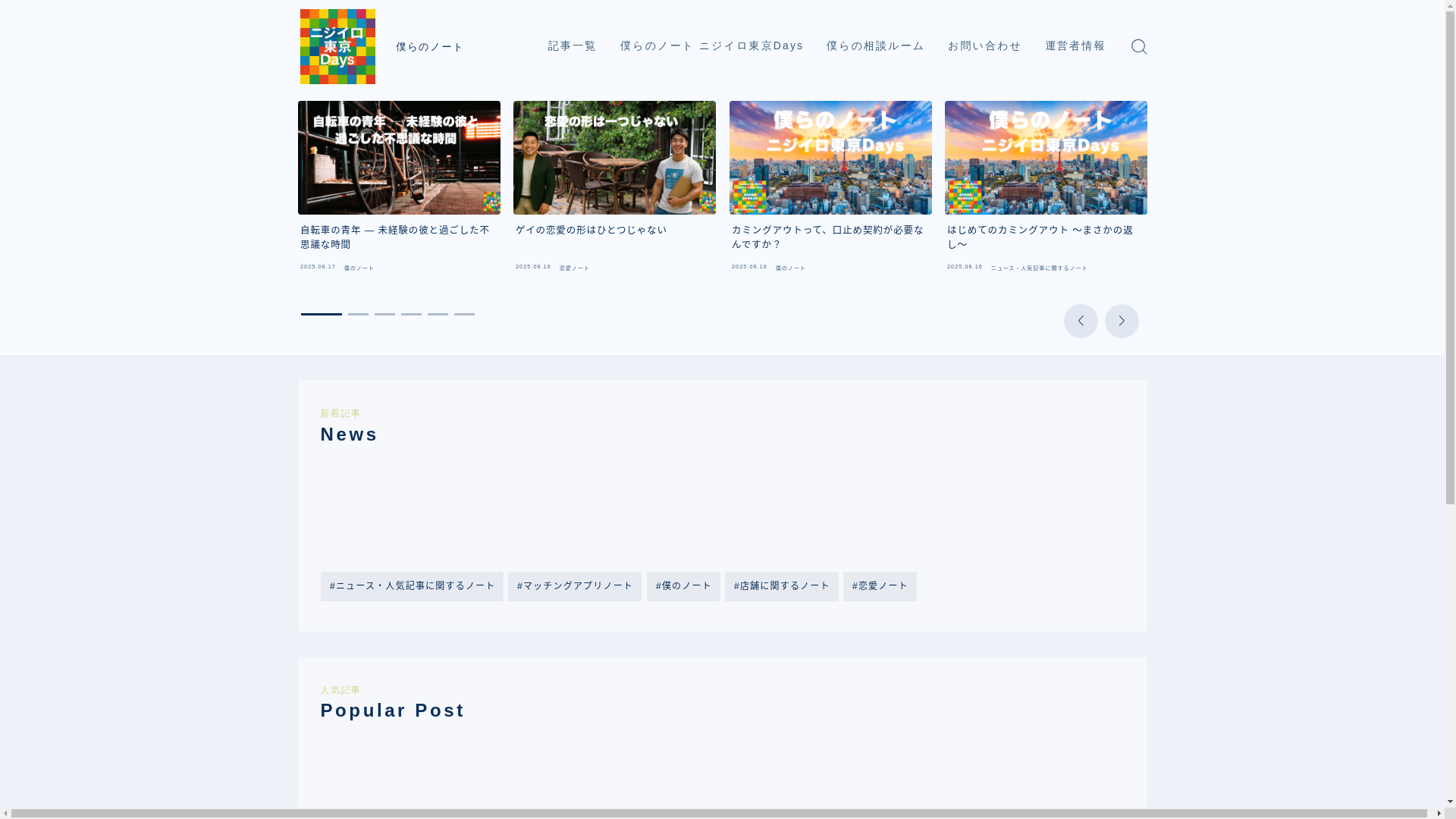Open はじめてのカミングアウト article thumbnail
The width and height of the screenshot is (1456, 819).
tap(1046, 158)
